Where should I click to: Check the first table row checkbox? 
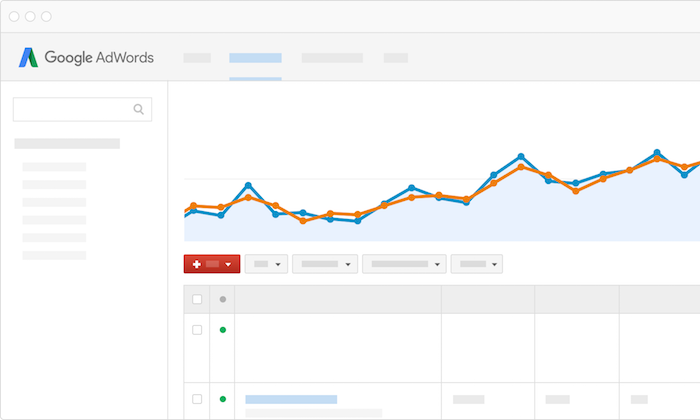tap(197, 329)
